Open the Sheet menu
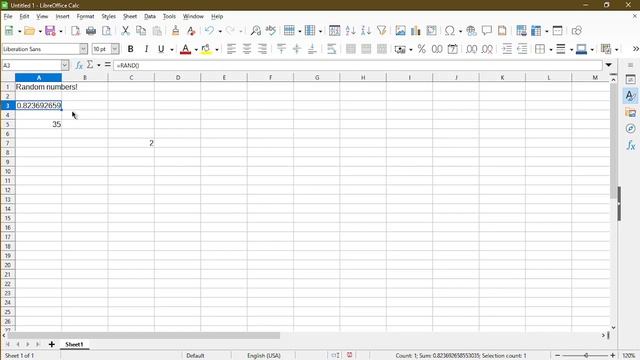This screenshot has width=640, height=360. pyautogui.click(x=130, y=16)
